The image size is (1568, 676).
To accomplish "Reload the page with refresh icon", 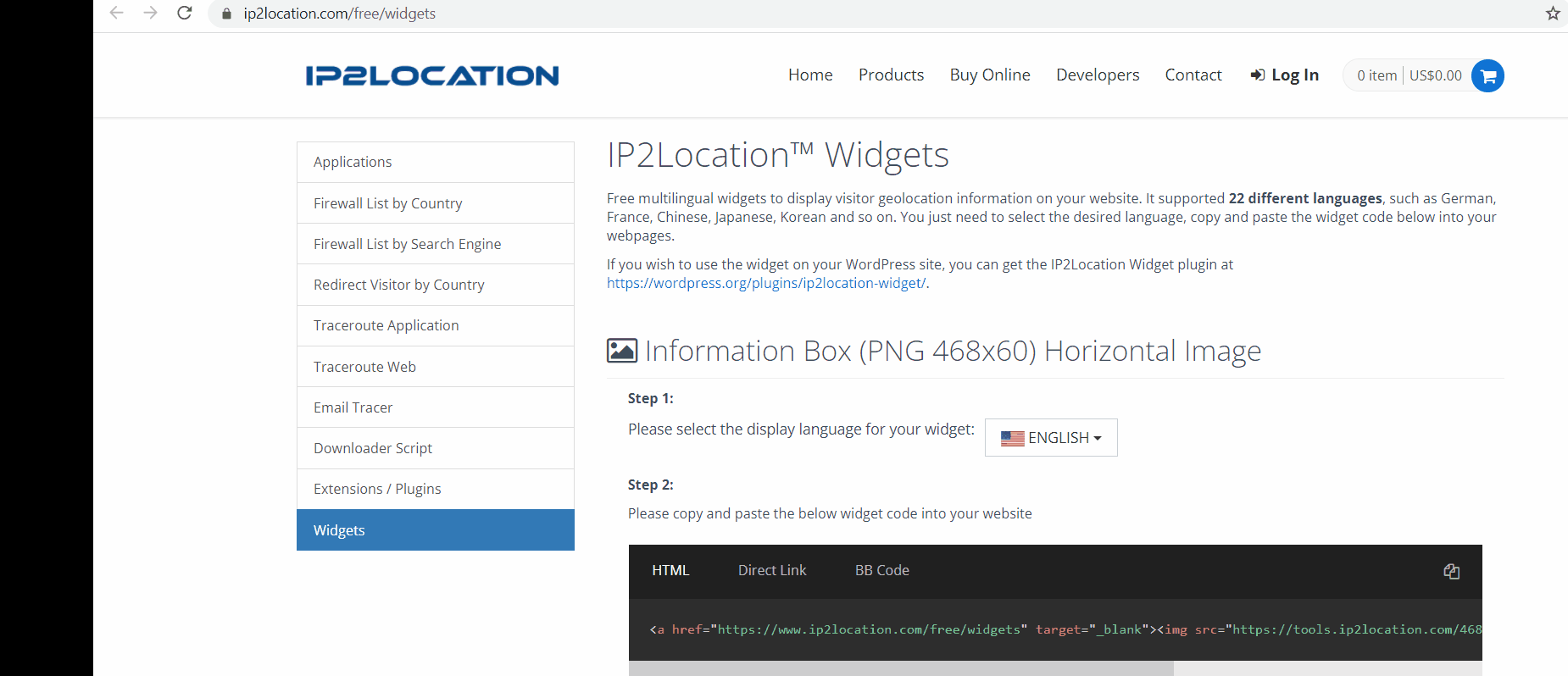I will pyautogui.click(x=185, y=13).
